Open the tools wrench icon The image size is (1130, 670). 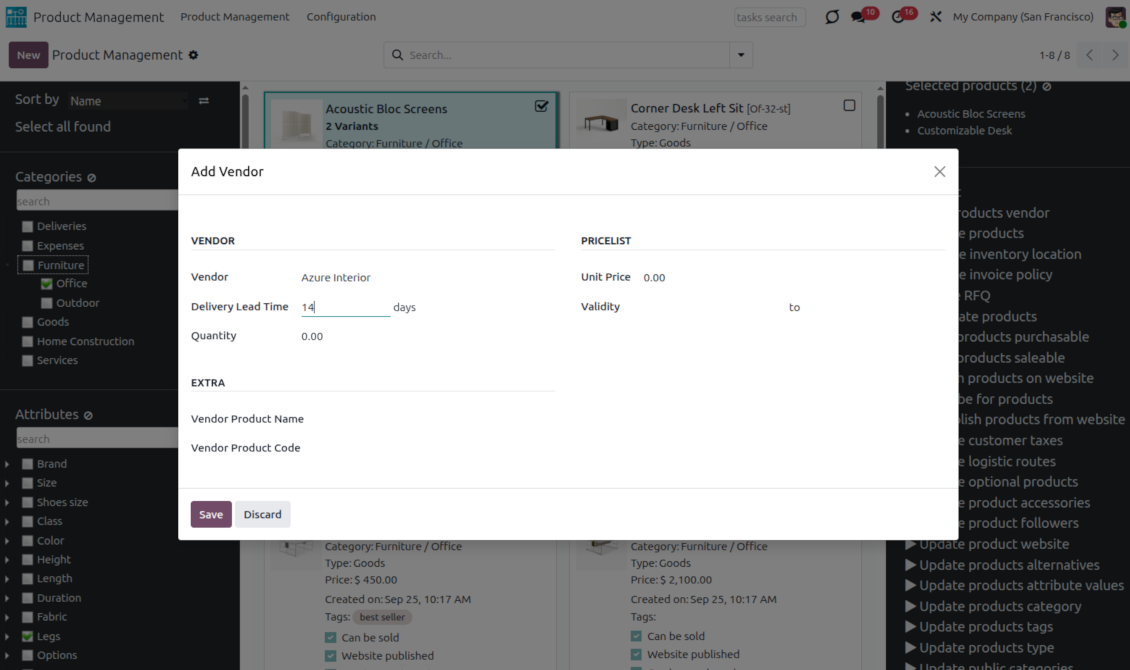click(x=936, y=17)
